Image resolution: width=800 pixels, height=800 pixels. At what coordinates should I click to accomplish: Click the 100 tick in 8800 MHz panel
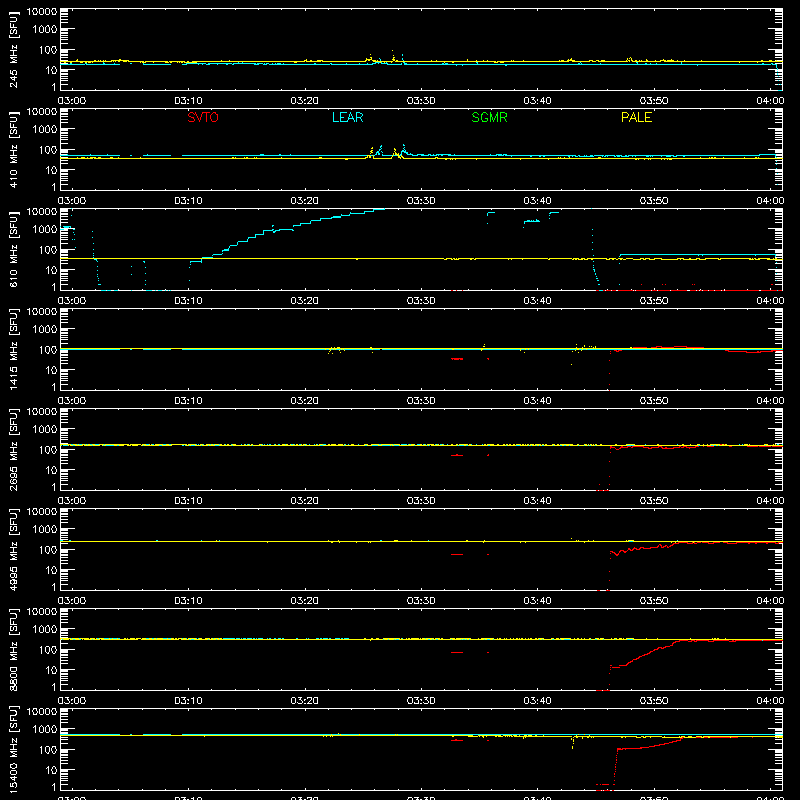click(47, 650)
